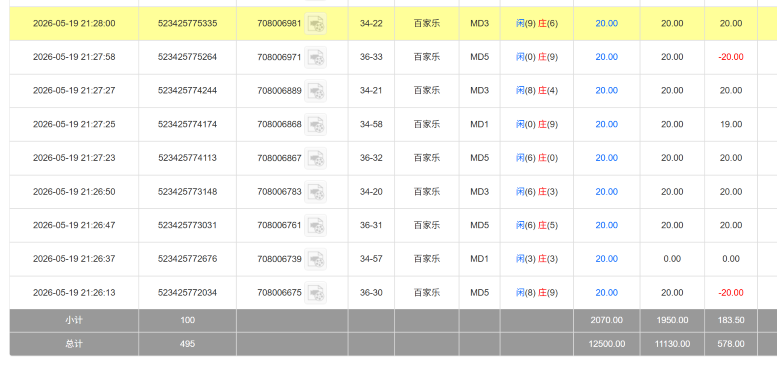Click shoe-round value 36-33

click(371, 57)
